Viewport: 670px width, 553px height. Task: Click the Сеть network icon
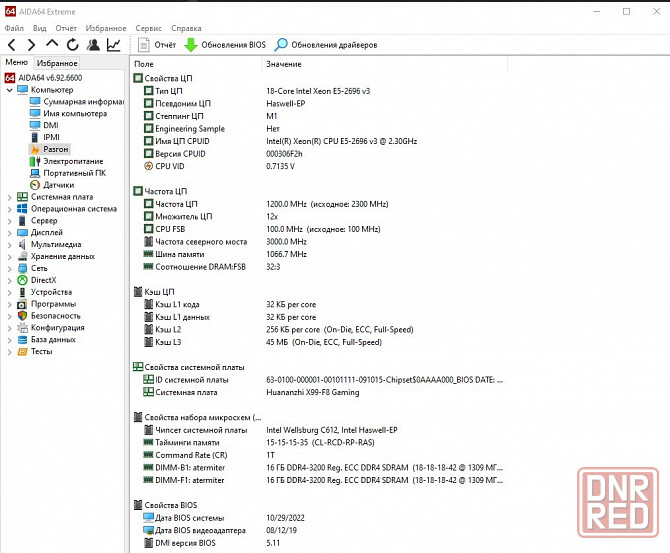[x=22, y=268]
